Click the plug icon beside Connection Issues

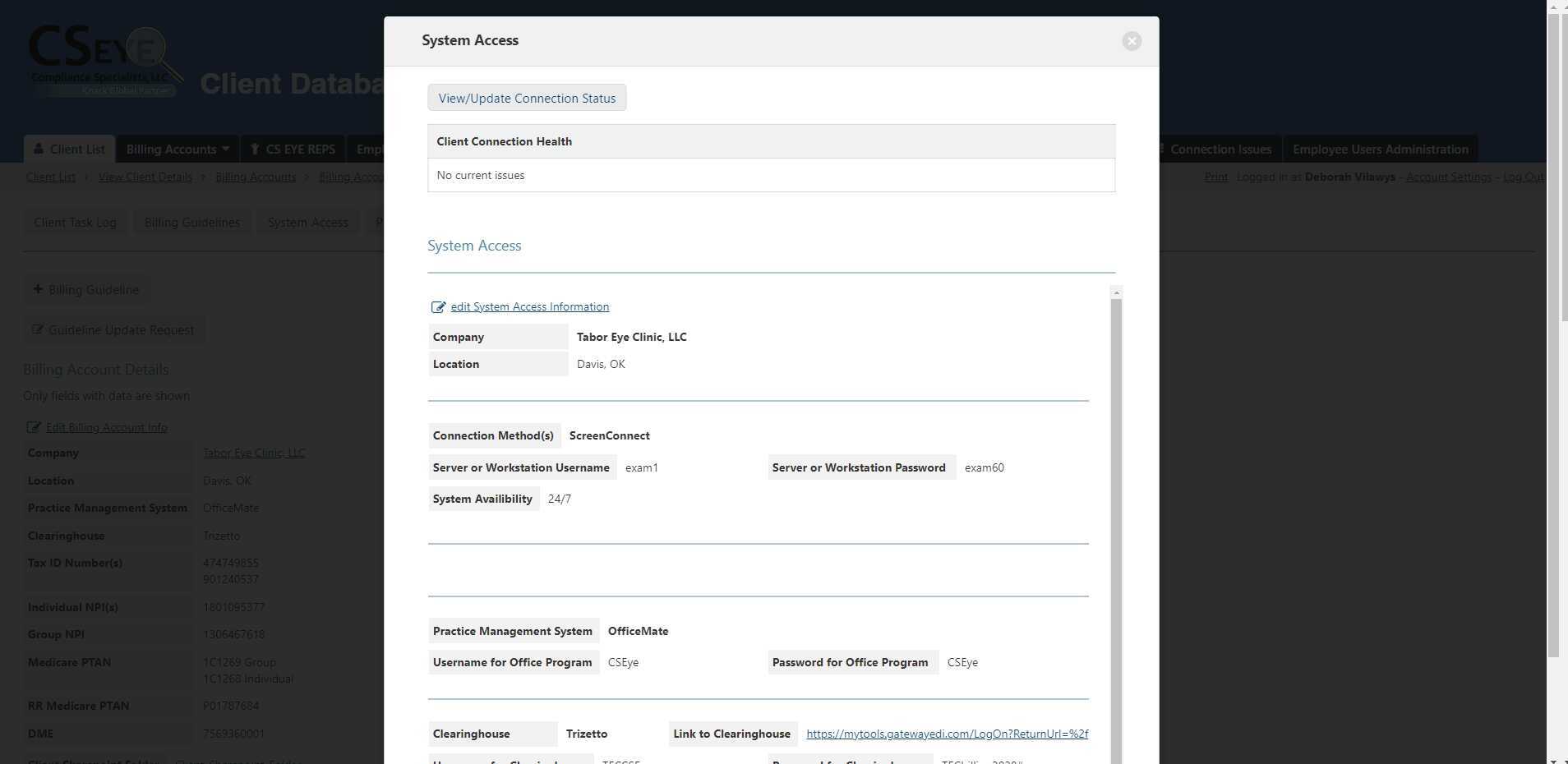[1161, 149]
